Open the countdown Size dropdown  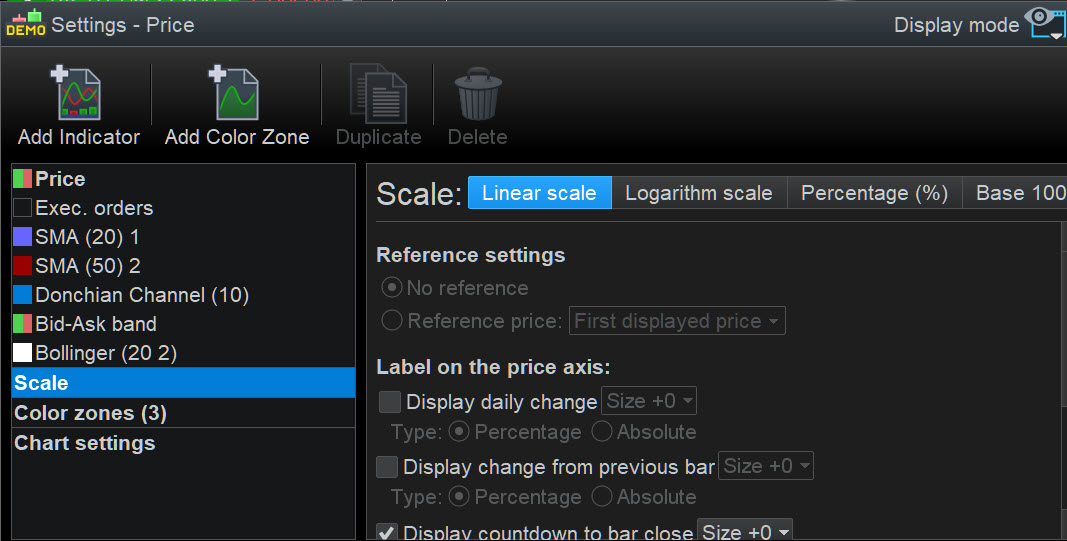coord(745,532)
